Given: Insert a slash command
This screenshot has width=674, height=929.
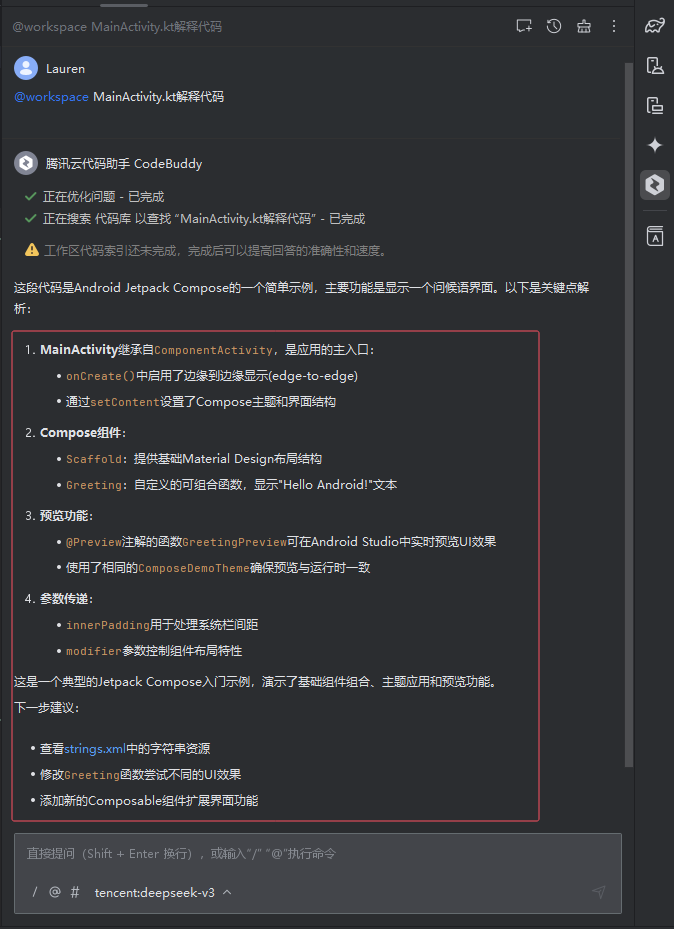Looking at the screenshot, I should point(35,892).
